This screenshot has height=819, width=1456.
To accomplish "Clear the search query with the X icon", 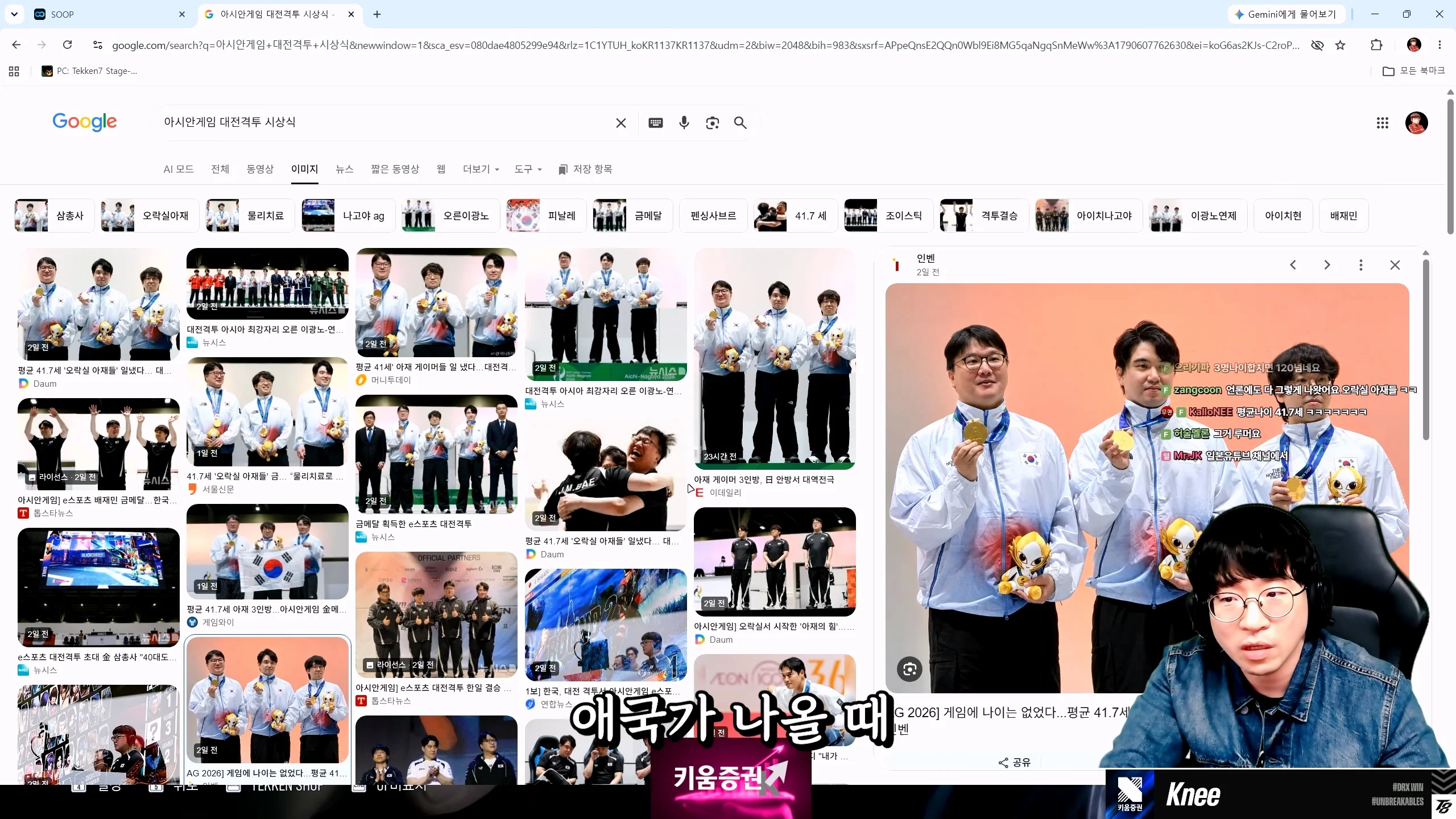I will tap(621, 123).
